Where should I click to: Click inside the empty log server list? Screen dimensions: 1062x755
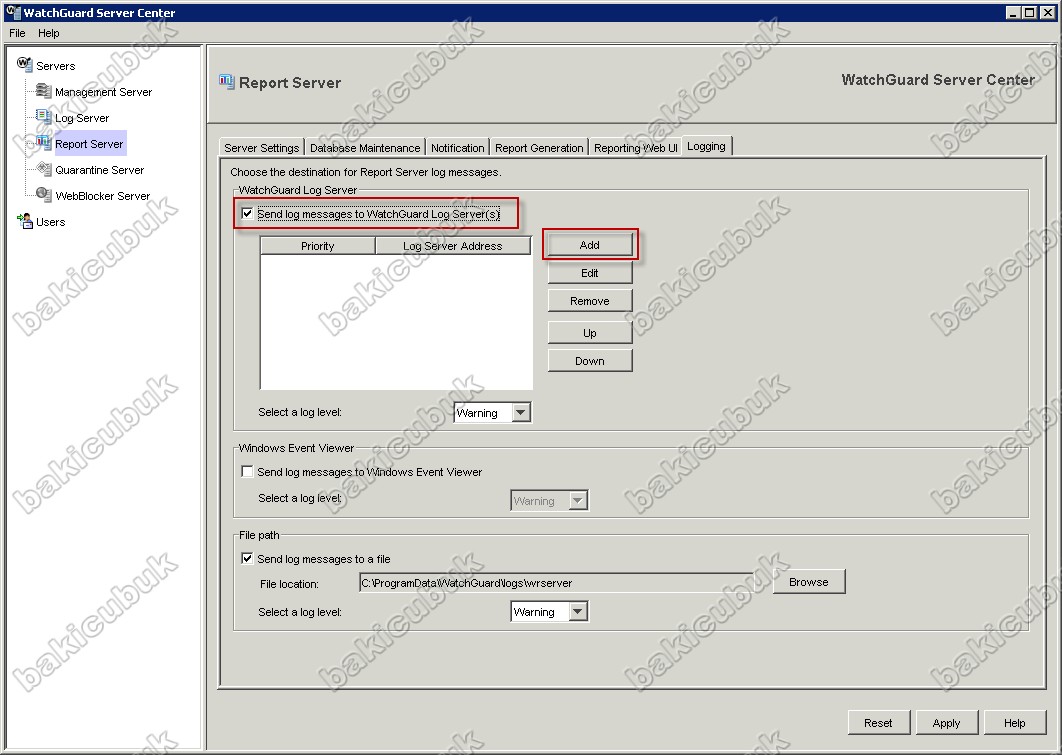point(396,322)
